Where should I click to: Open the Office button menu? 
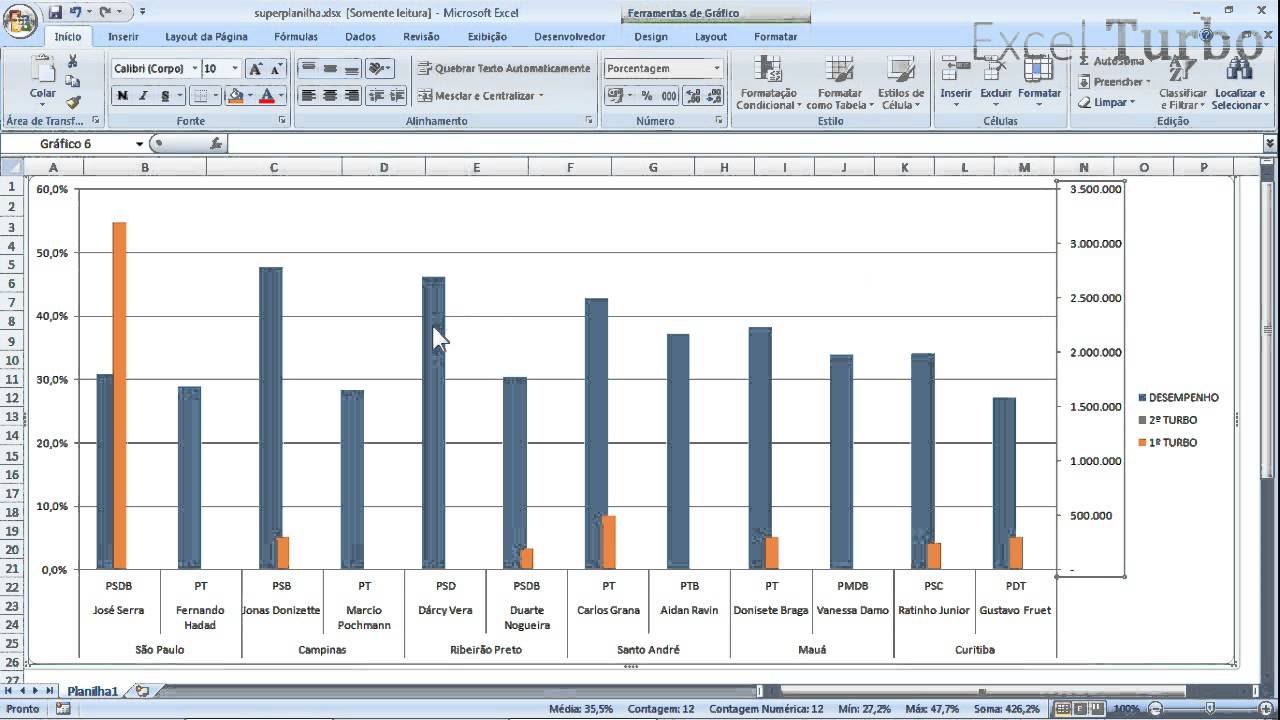pyautogui.click(x=19, y=19)
